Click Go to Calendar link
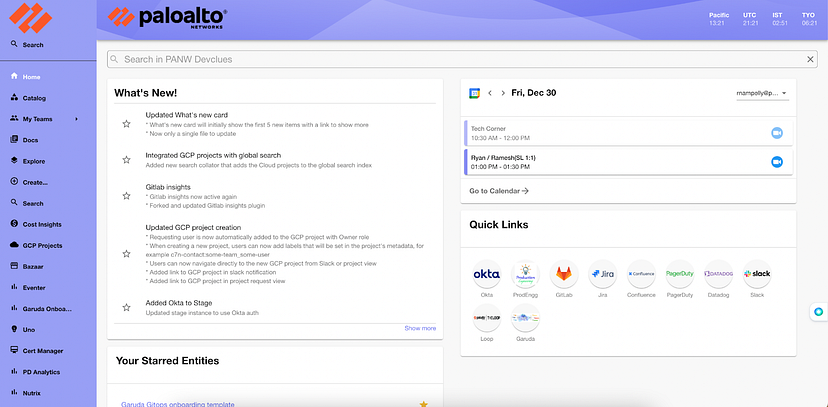This screenshot has width=828, height=407. pos(499,191)
